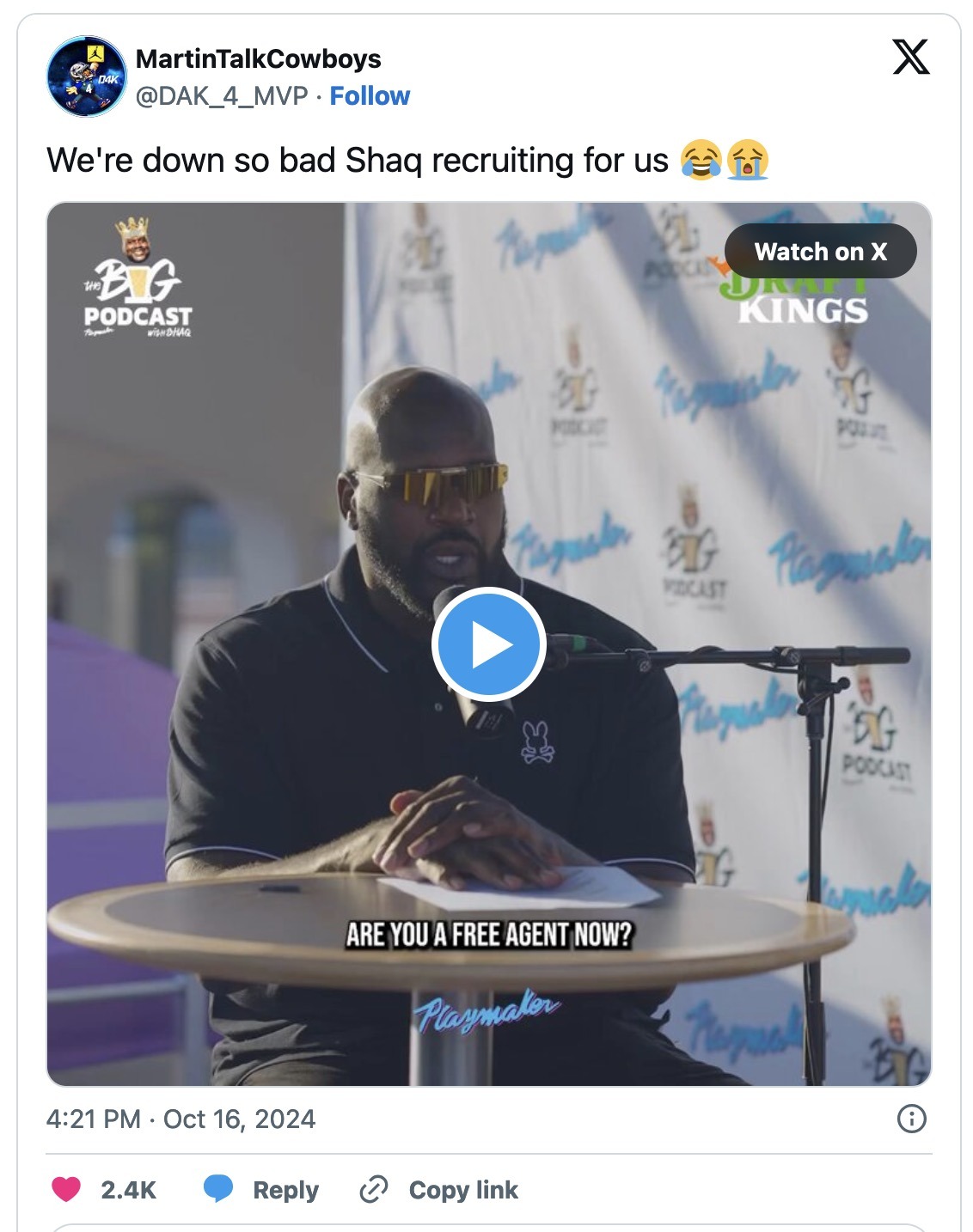This screenshot has height=1232, width=973.
Task: Follow the @DAK_4_MVP account
Action: click(x=370, y=95)
